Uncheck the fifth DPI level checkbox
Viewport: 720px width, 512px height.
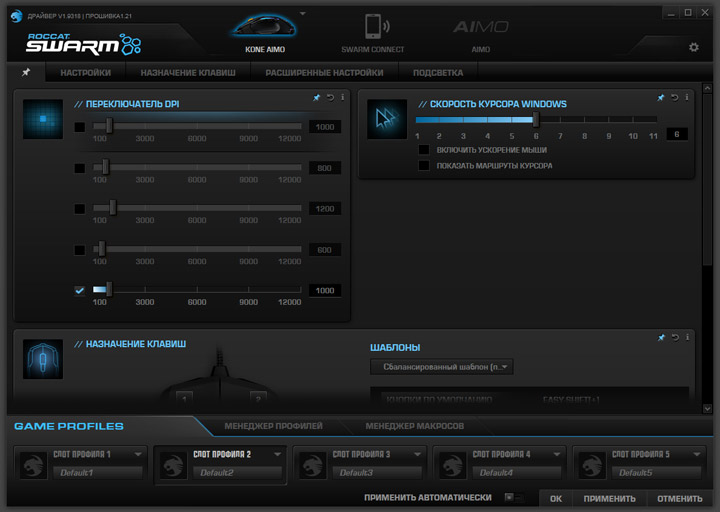point(79,290)
